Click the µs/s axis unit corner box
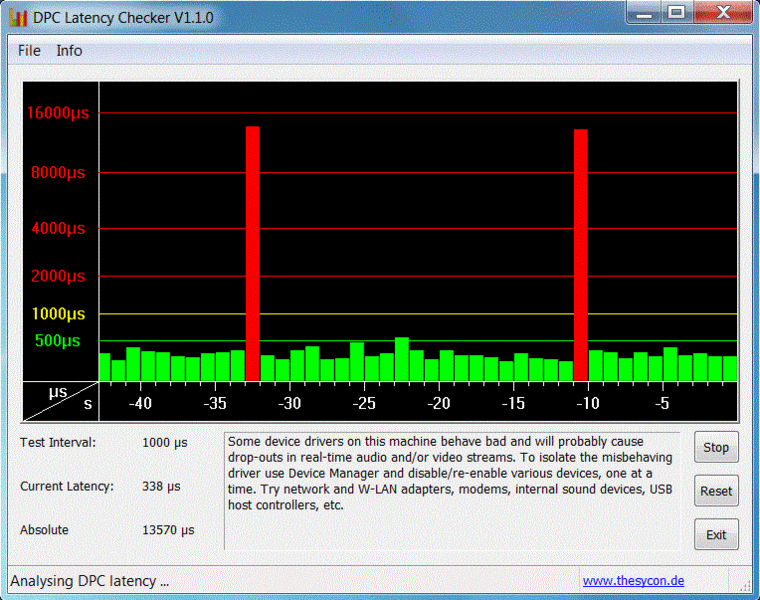The width and height of the screenshot is (760, 600). (61, 401)
